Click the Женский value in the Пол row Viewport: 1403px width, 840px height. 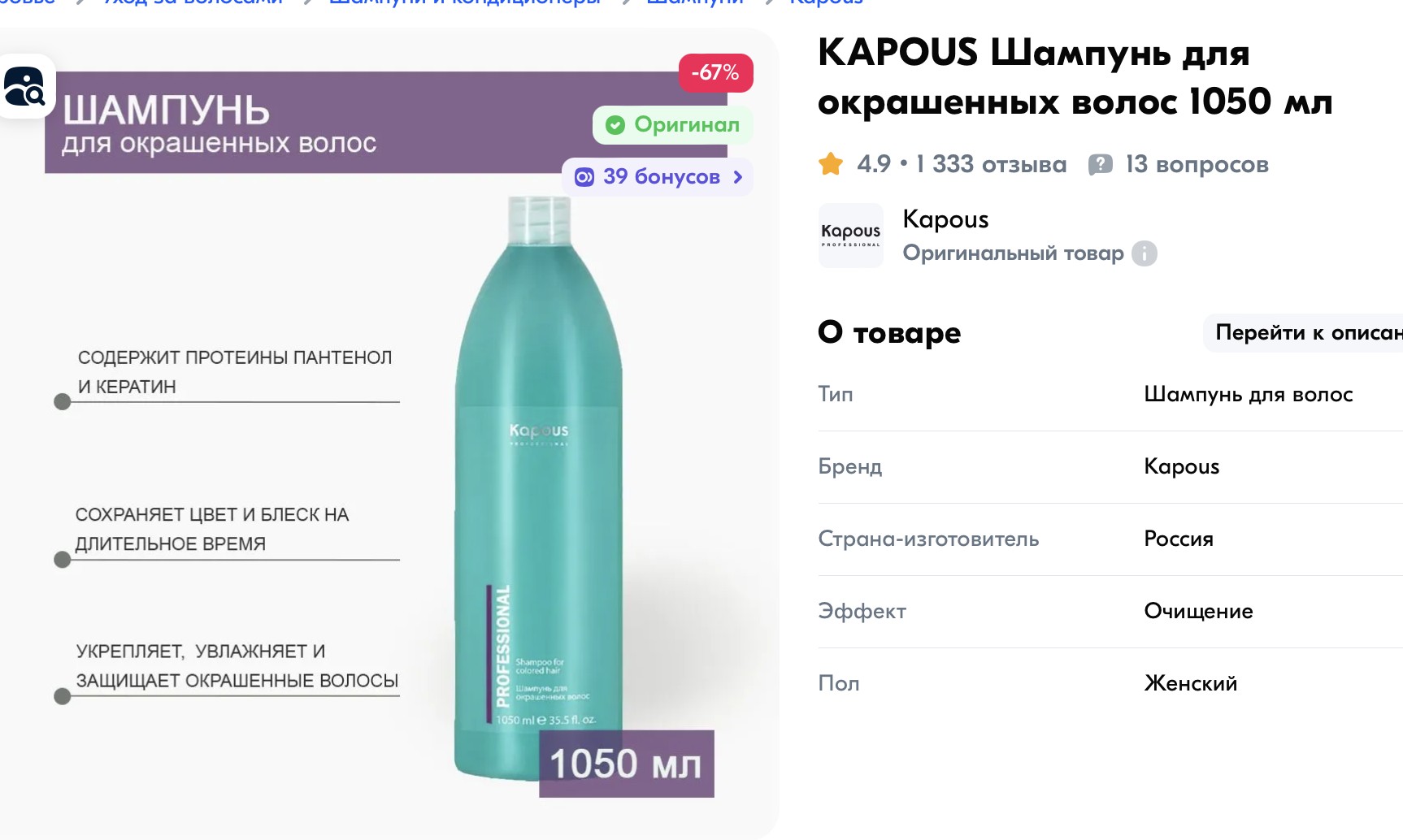tap(1190, 684)
